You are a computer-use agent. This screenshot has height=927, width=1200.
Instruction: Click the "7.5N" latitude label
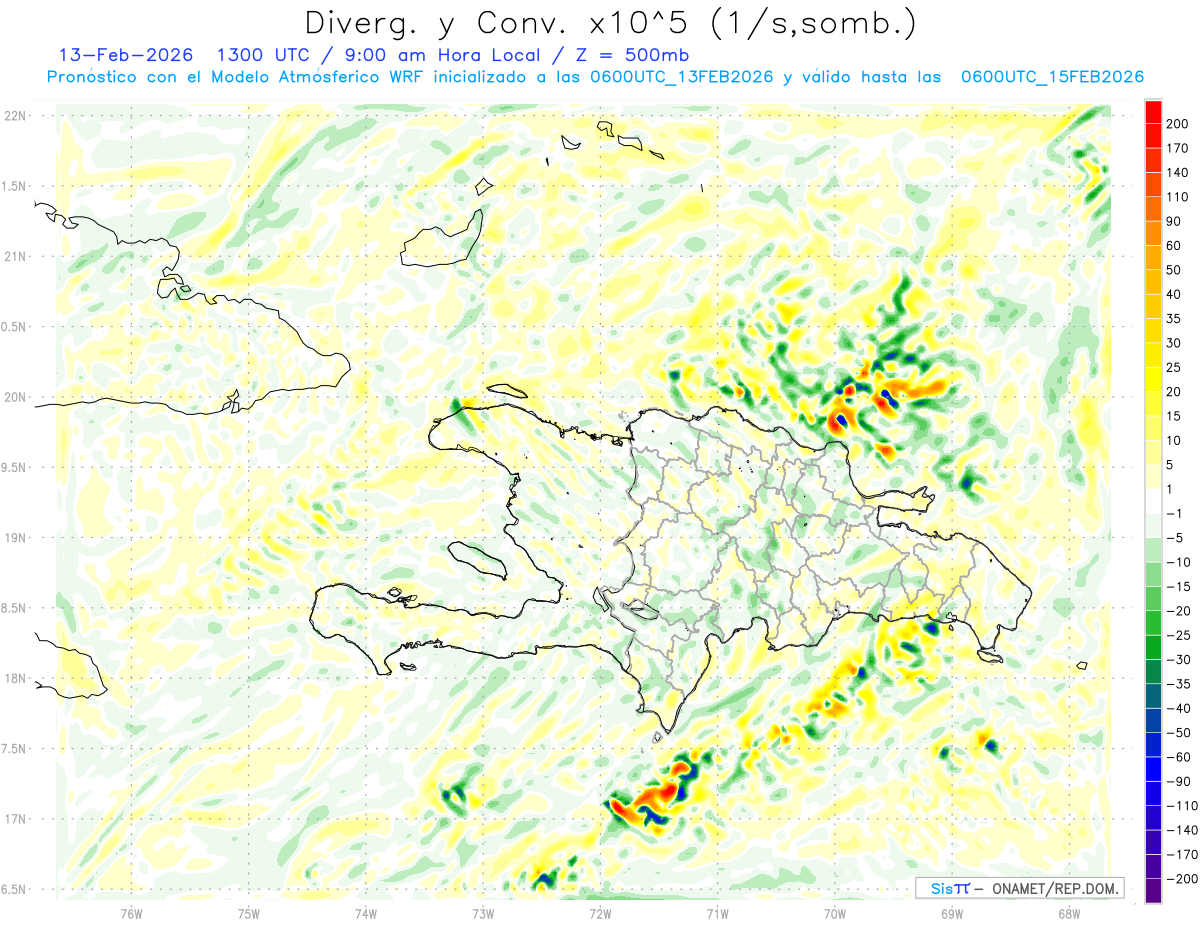(13, 749)
